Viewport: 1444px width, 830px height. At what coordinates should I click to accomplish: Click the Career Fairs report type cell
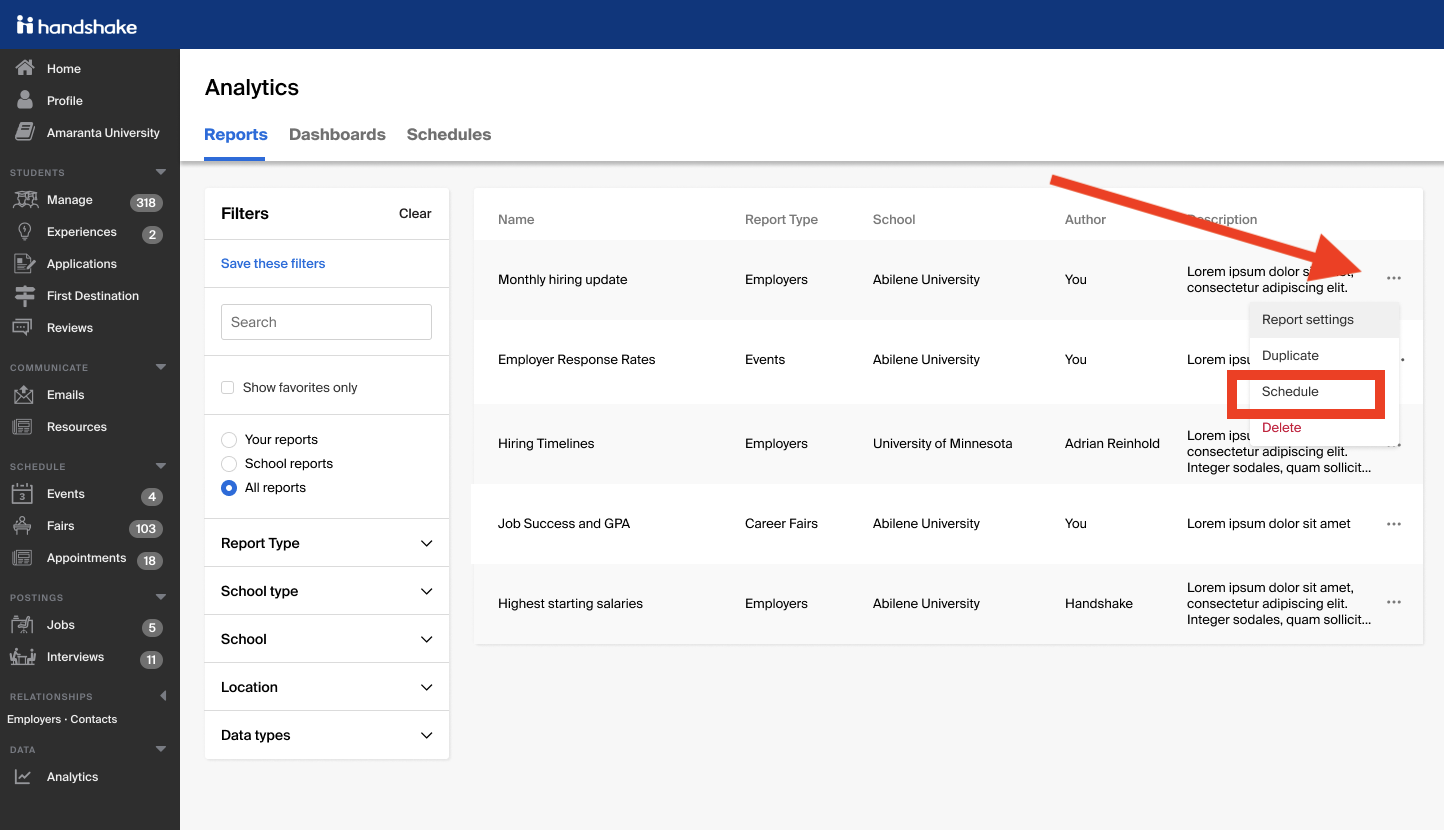(781, 523)
